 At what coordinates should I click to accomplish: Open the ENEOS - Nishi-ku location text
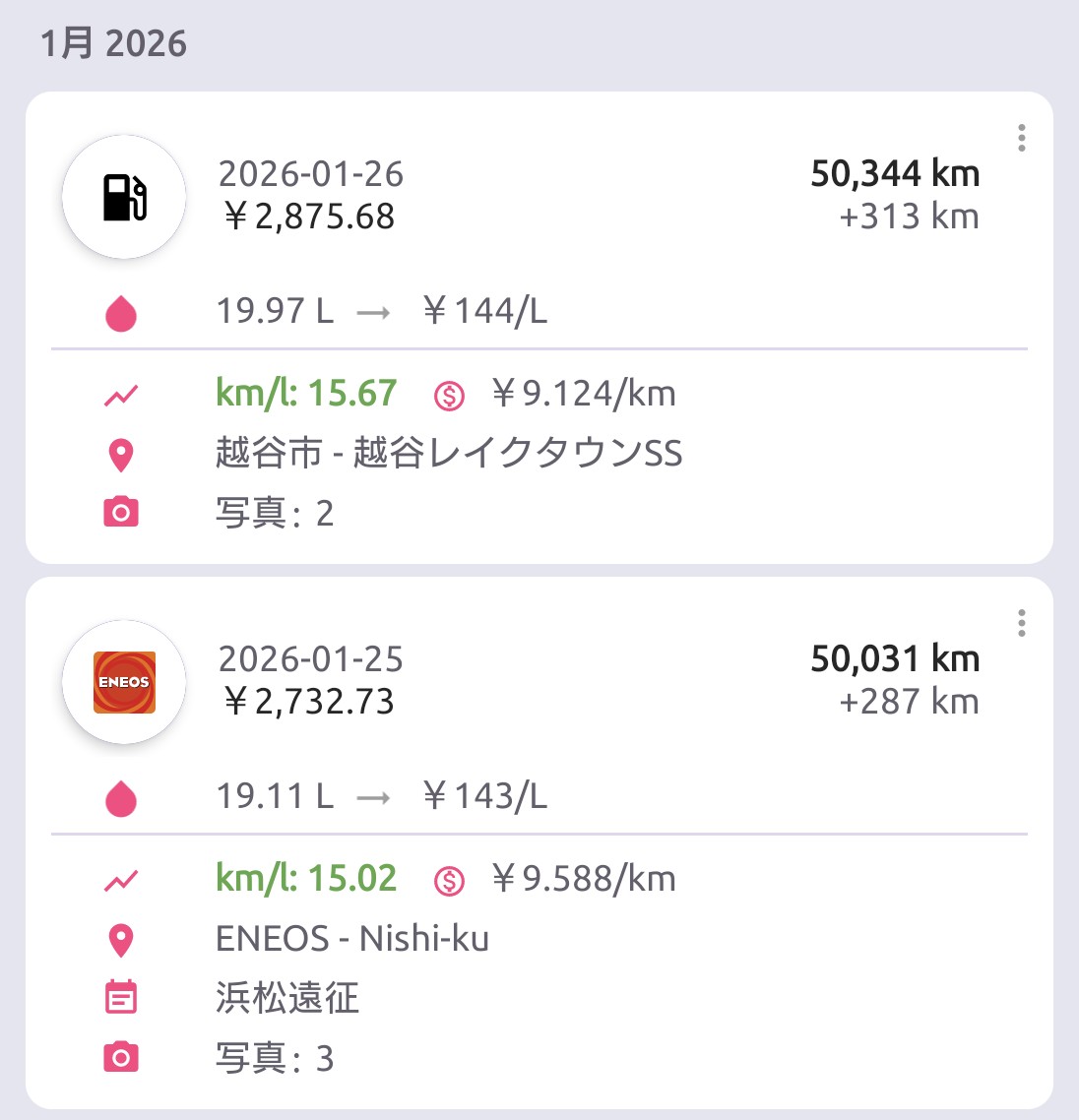pos(351,939)
